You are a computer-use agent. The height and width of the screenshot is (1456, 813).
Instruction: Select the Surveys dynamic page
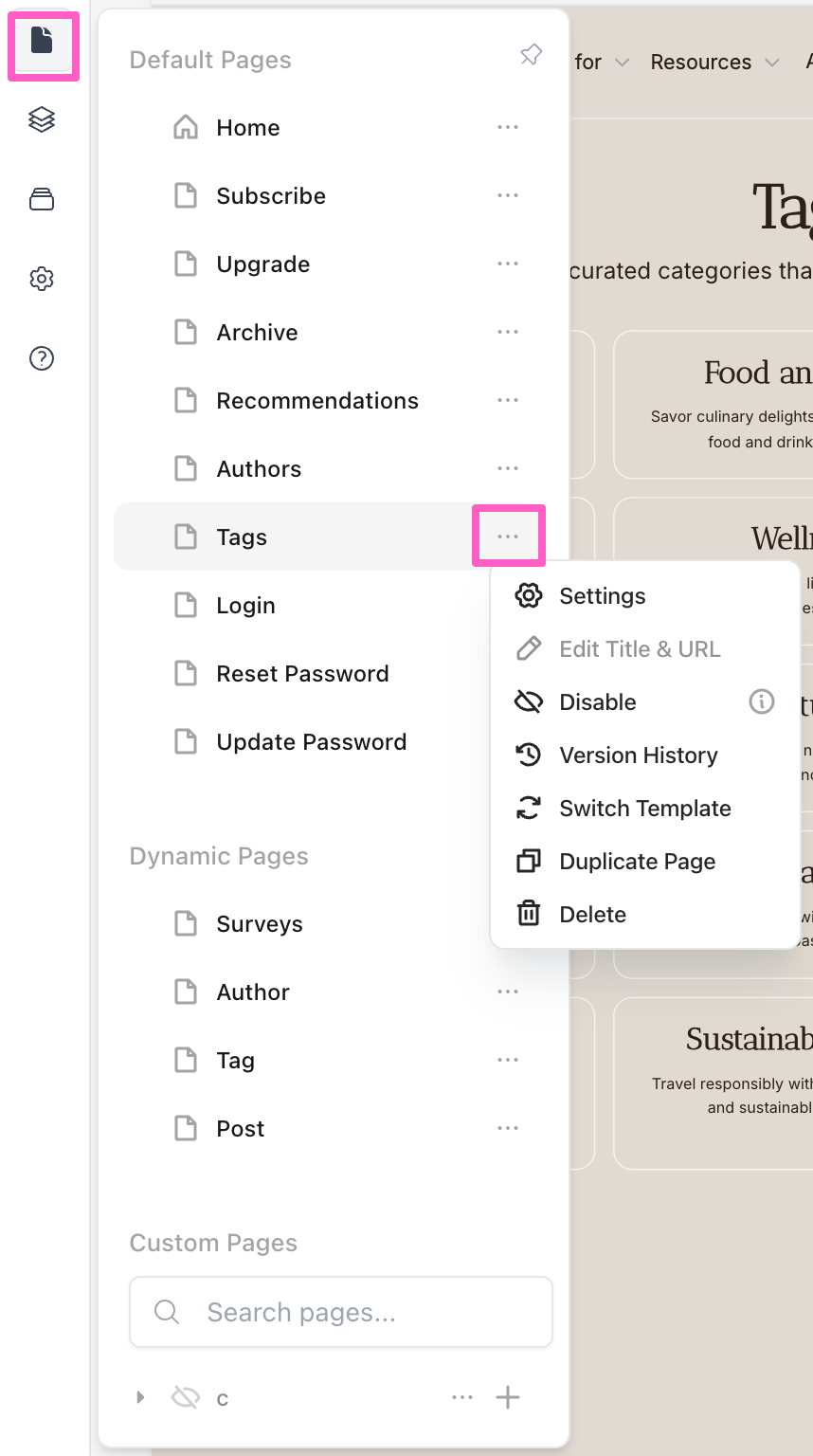tap(259, 923)
